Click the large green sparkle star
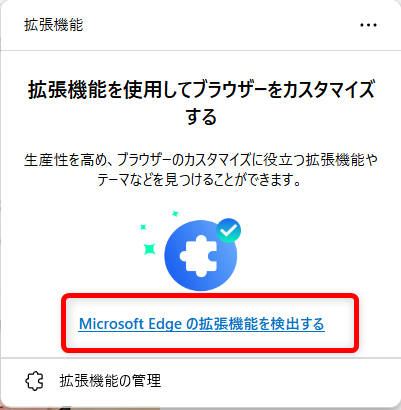401x410 pixels. tap(150, 249)
